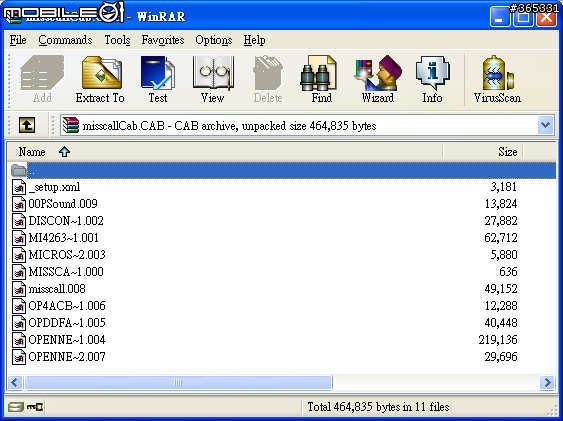The height and width of the screenshot is (421, 563).
Task: Click the horizontal scrollbar left arrow
Action: 15,382
